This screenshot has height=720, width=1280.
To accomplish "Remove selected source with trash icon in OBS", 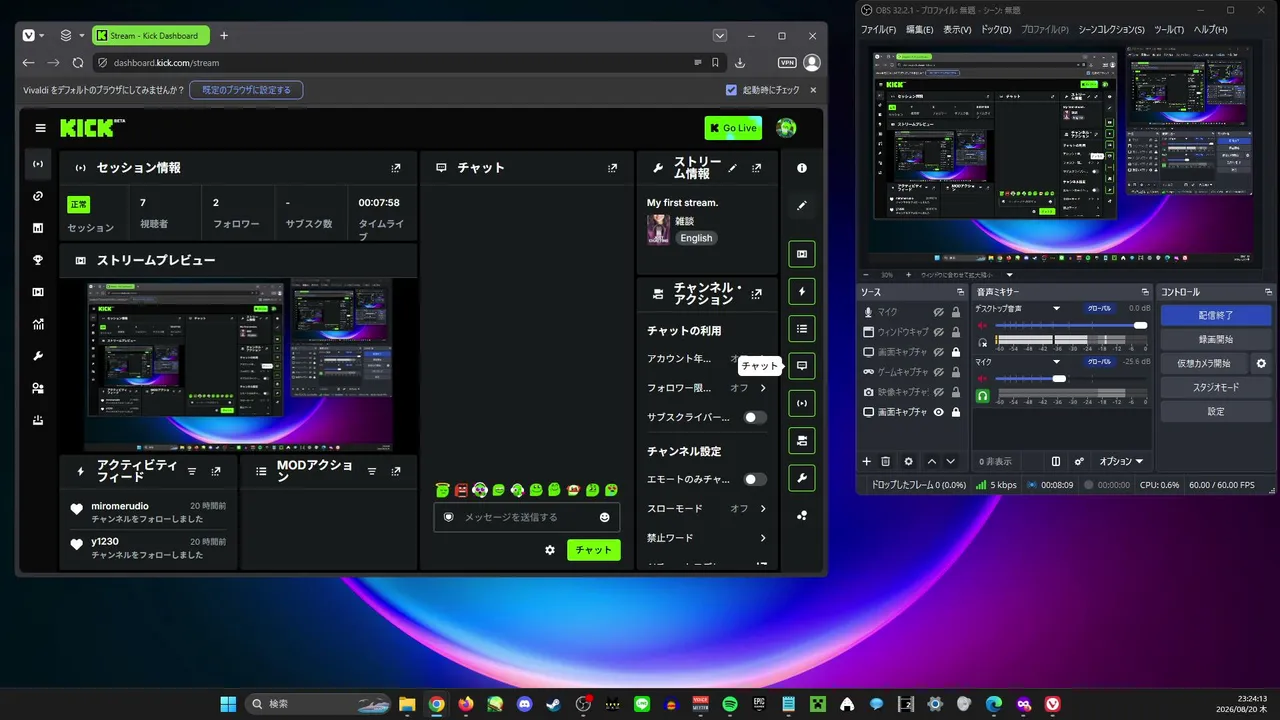I will (x=885, y=461).
